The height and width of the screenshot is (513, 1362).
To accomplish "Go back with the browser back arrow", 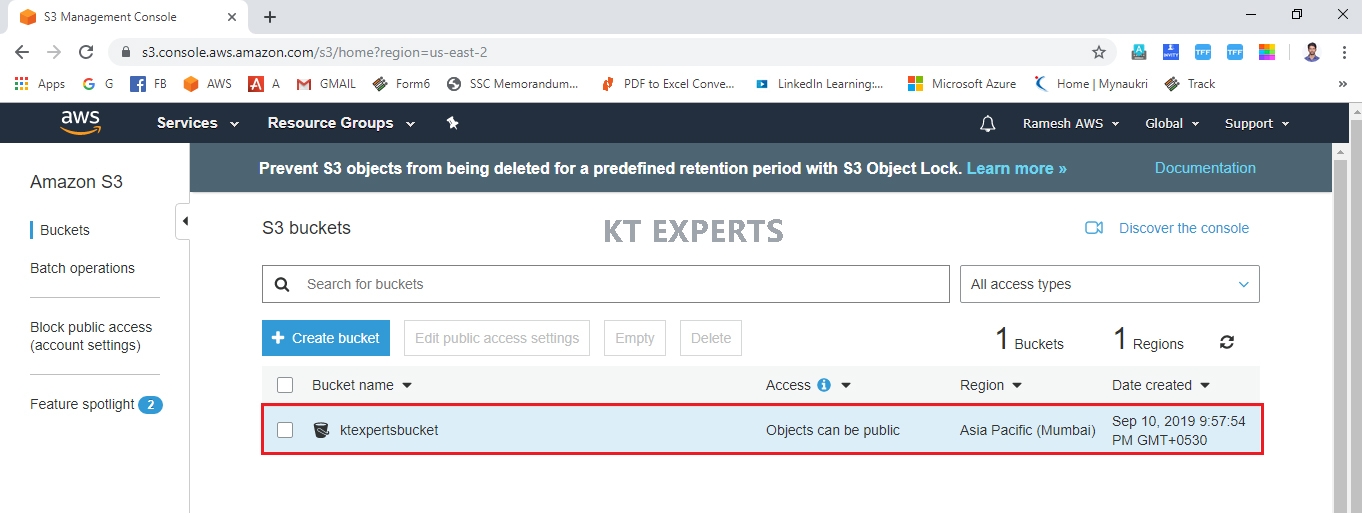I will coord(22,52).
